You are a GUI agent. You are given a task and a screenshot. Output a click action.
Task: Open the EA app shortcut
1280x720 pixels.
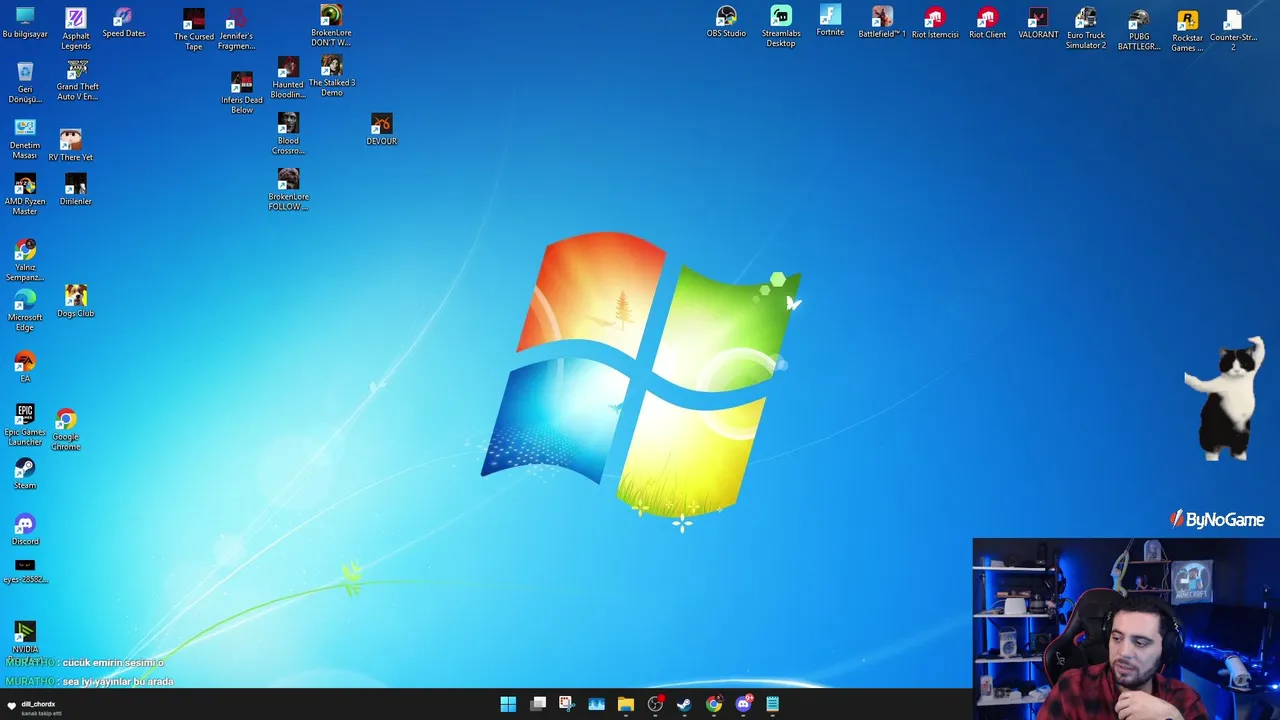point(25,367)
